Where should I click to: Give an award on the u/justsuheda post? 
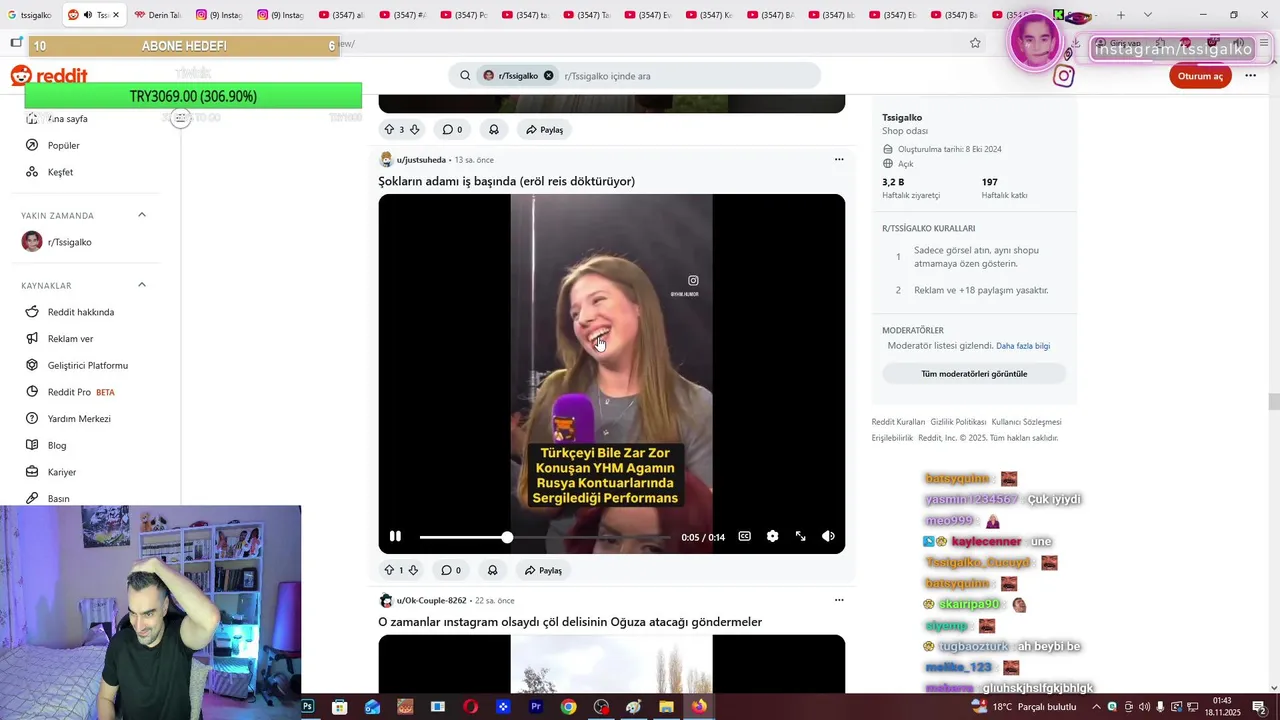point(493,570)
